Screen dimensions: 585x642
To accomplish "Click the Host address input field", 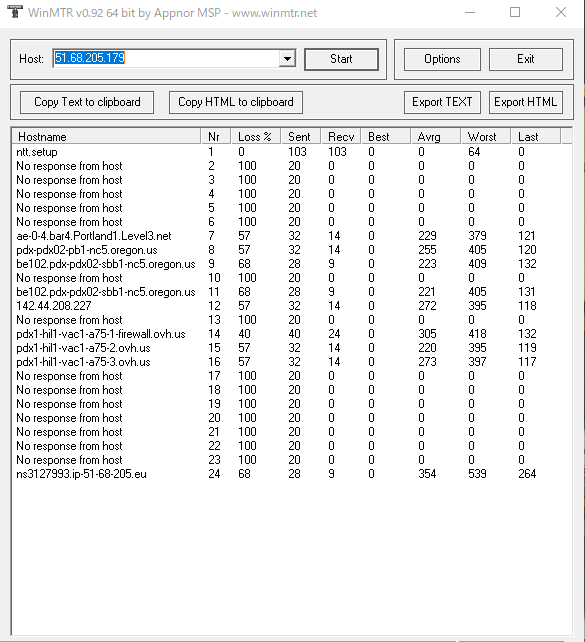I will pos(167,59).
